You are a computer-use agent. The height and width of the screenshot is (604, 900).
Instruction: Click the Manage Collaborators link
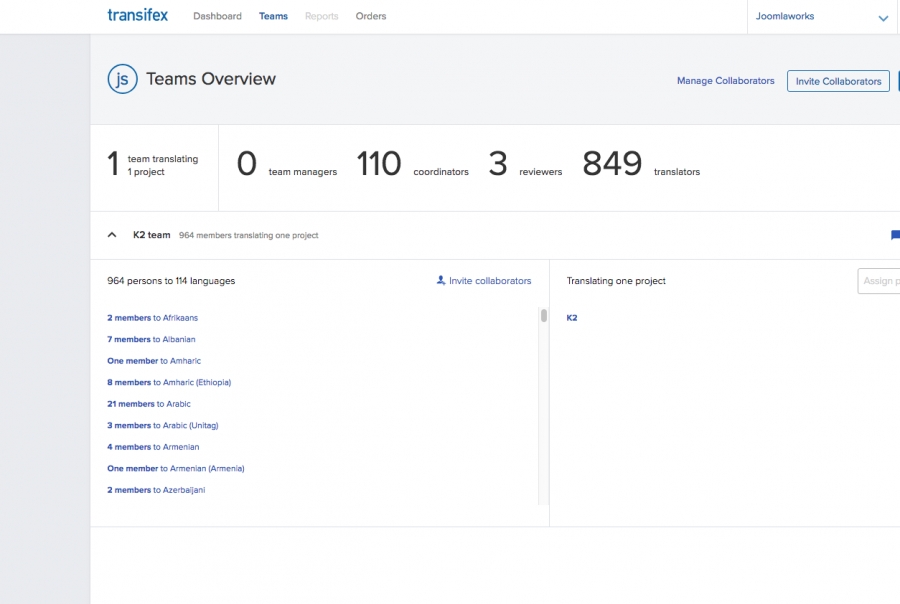click(x=726, y=81)
